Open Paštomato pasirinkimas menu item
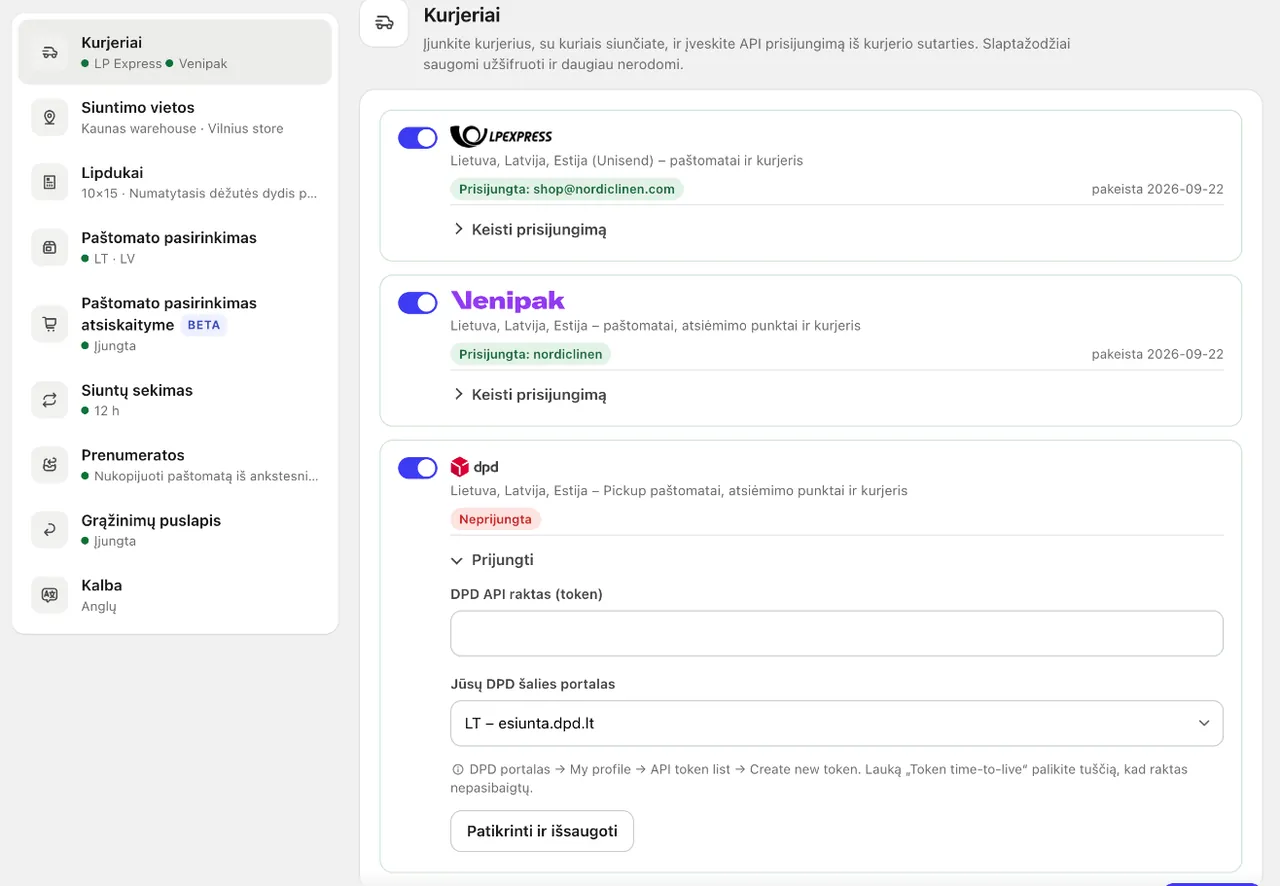This screenshot has width=1280, height=886. click(175, 247)
